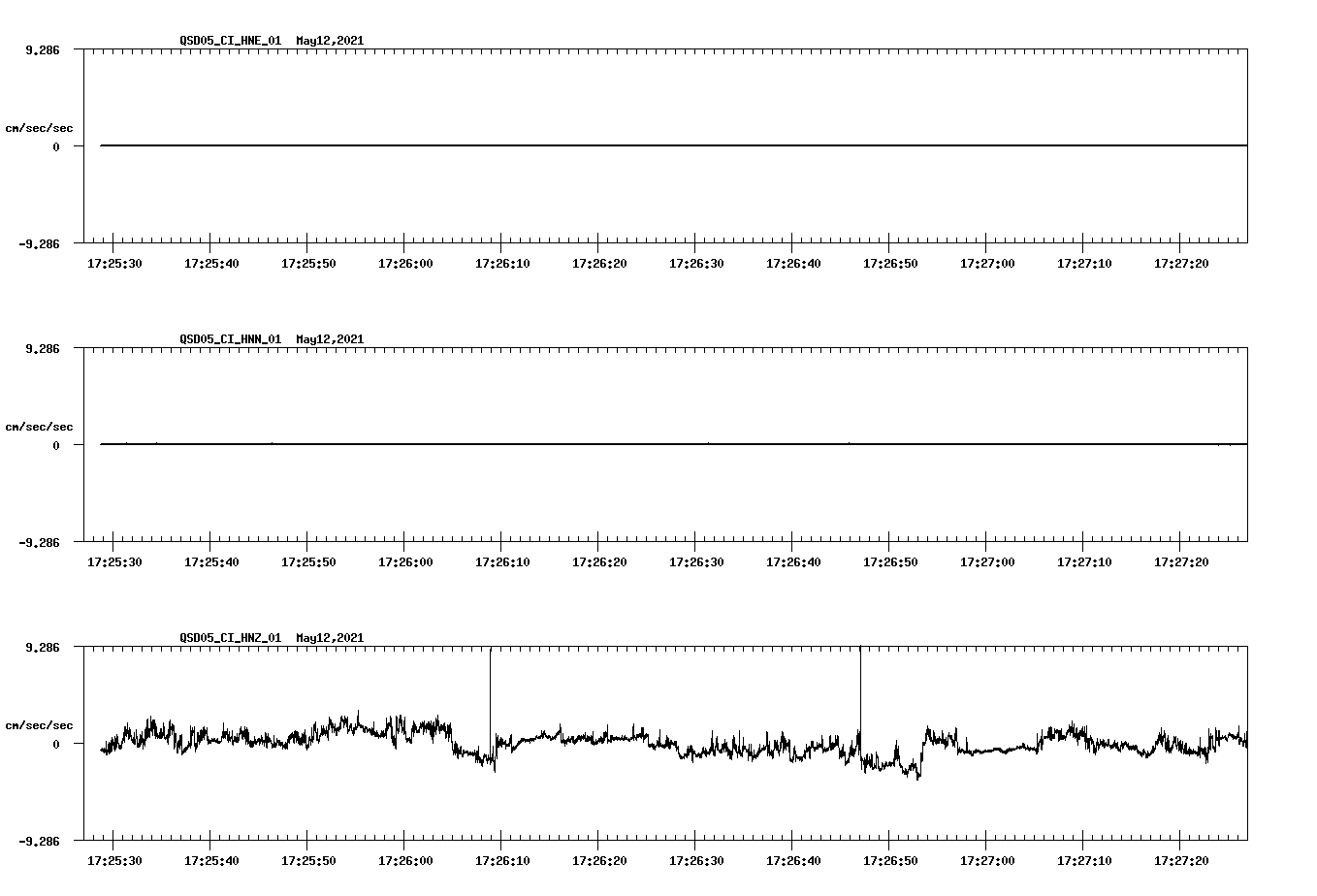Click the May12,2021 date on the HNZ plot
The image size is (1317, 896).
330,637
